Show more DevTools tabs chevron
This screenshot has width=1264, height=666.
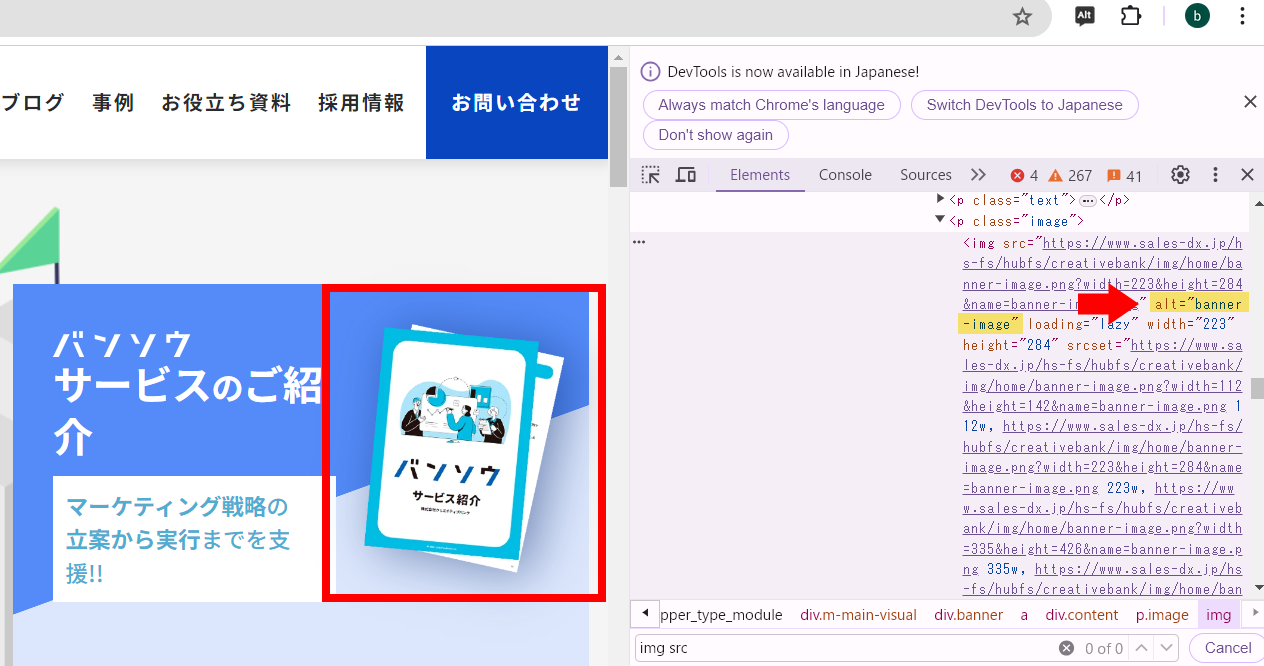click(978, 175)
